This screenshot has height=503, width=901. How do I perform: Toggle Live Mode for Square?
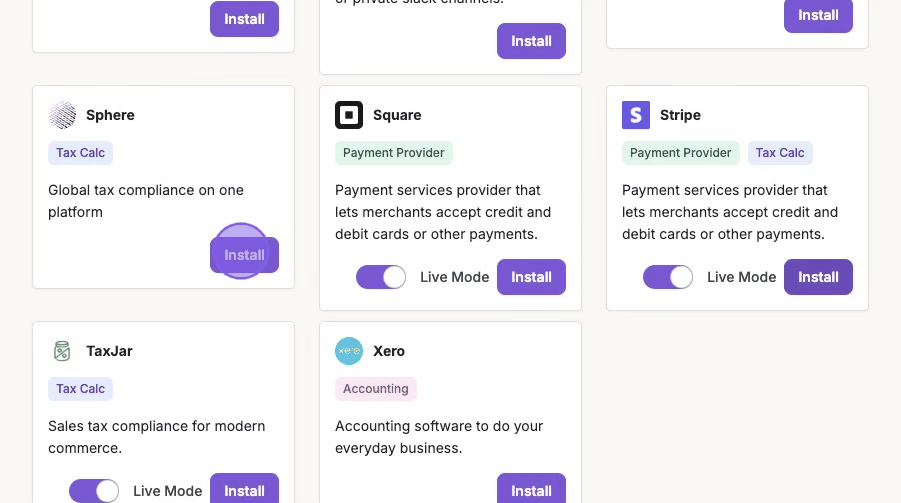pos(381,277)
